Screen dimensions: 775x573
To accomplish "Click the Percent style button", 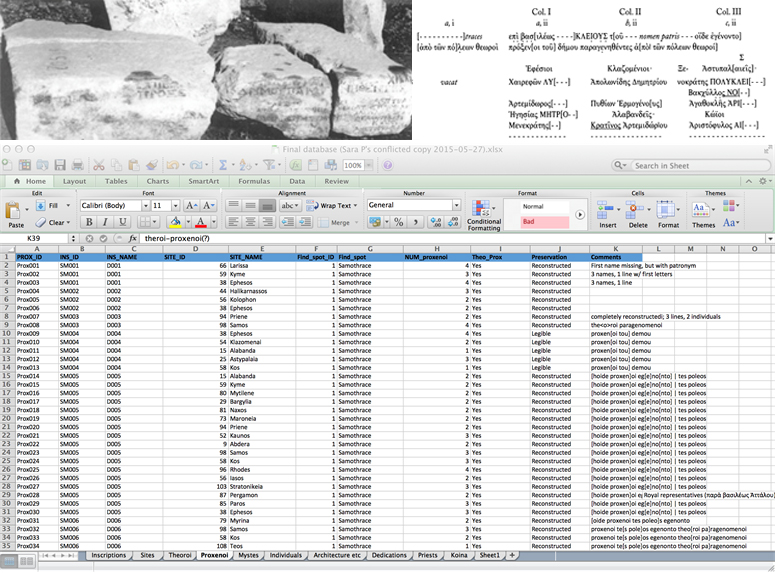I will (x=397, y=222).
